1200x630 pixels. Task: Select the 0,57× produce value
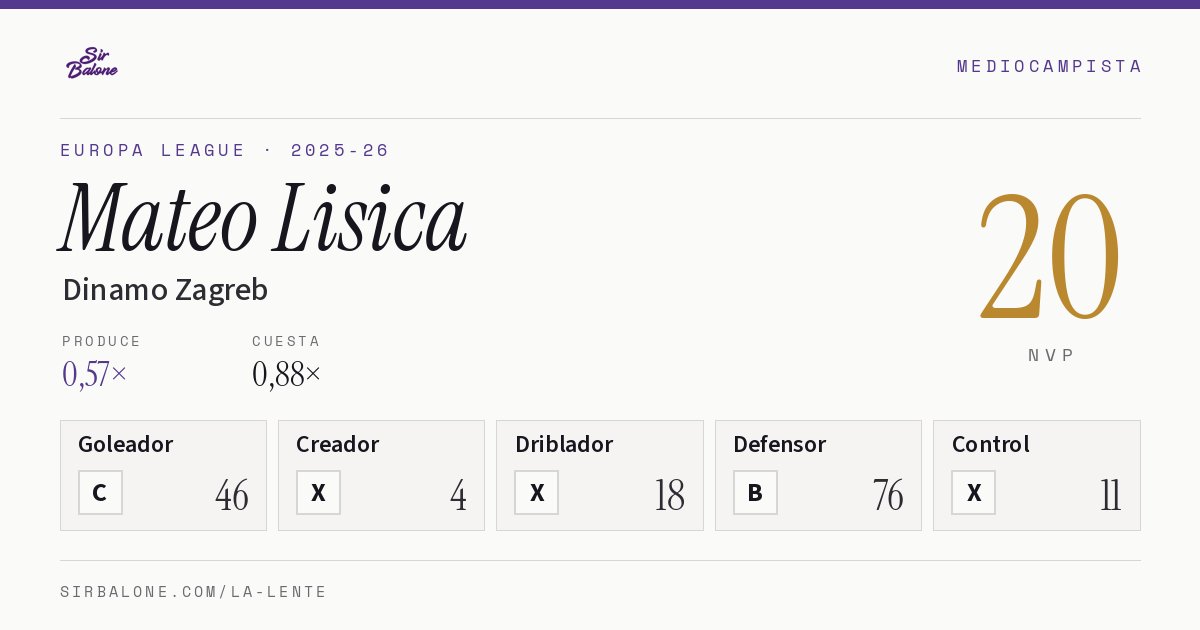point(95,374)
